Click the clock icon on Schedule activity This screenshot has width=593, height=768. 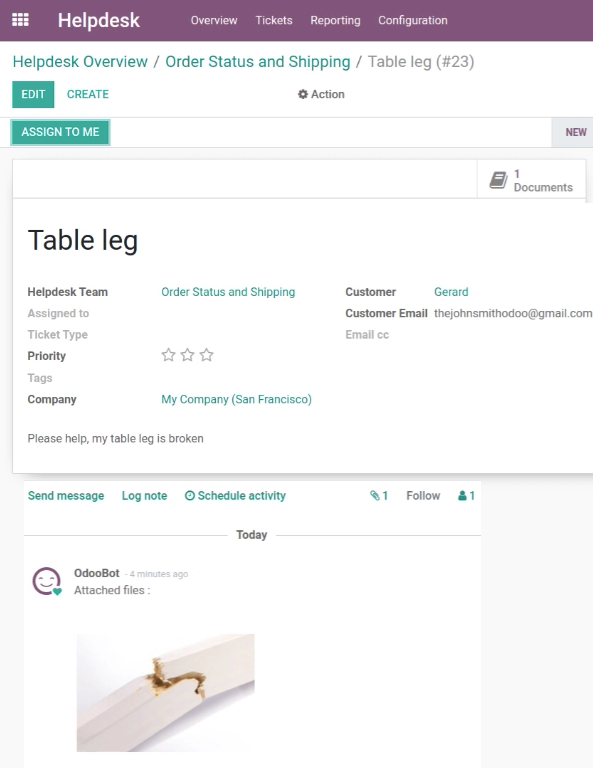190,496
